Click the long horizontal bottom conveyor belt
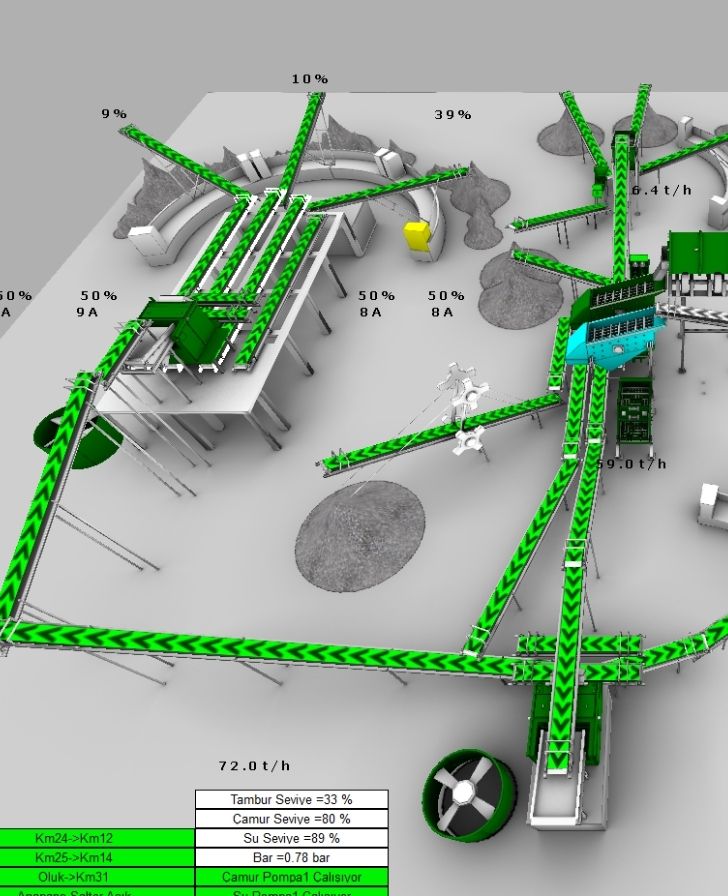This screenshot has width=728, height=896. [250, 651]
